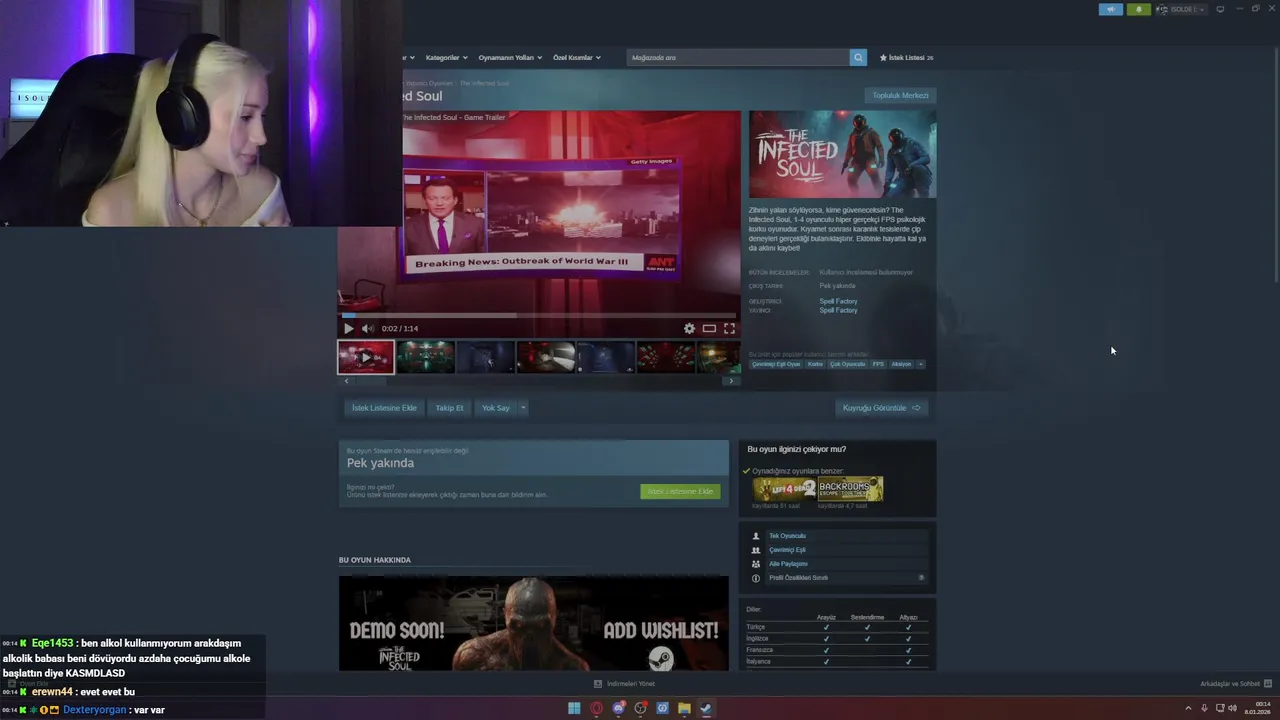The width and height of the screenshot is (1280, 720).
Task: Toggle theater mode for the trailer
Action: (x=709, y=328)
